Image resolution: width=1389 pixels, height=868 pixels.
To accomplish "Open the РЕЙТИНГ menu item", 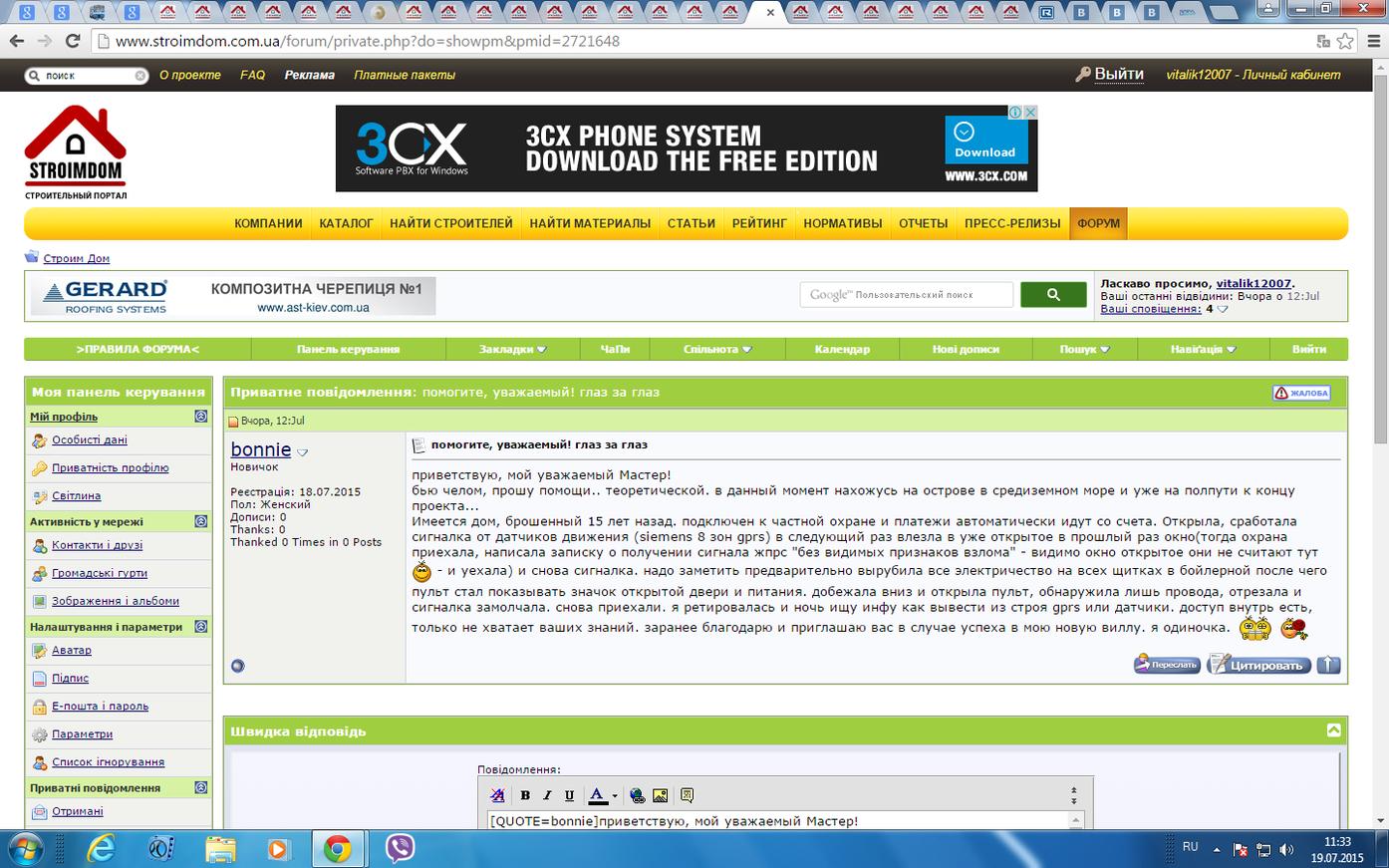I will [759, 223].
